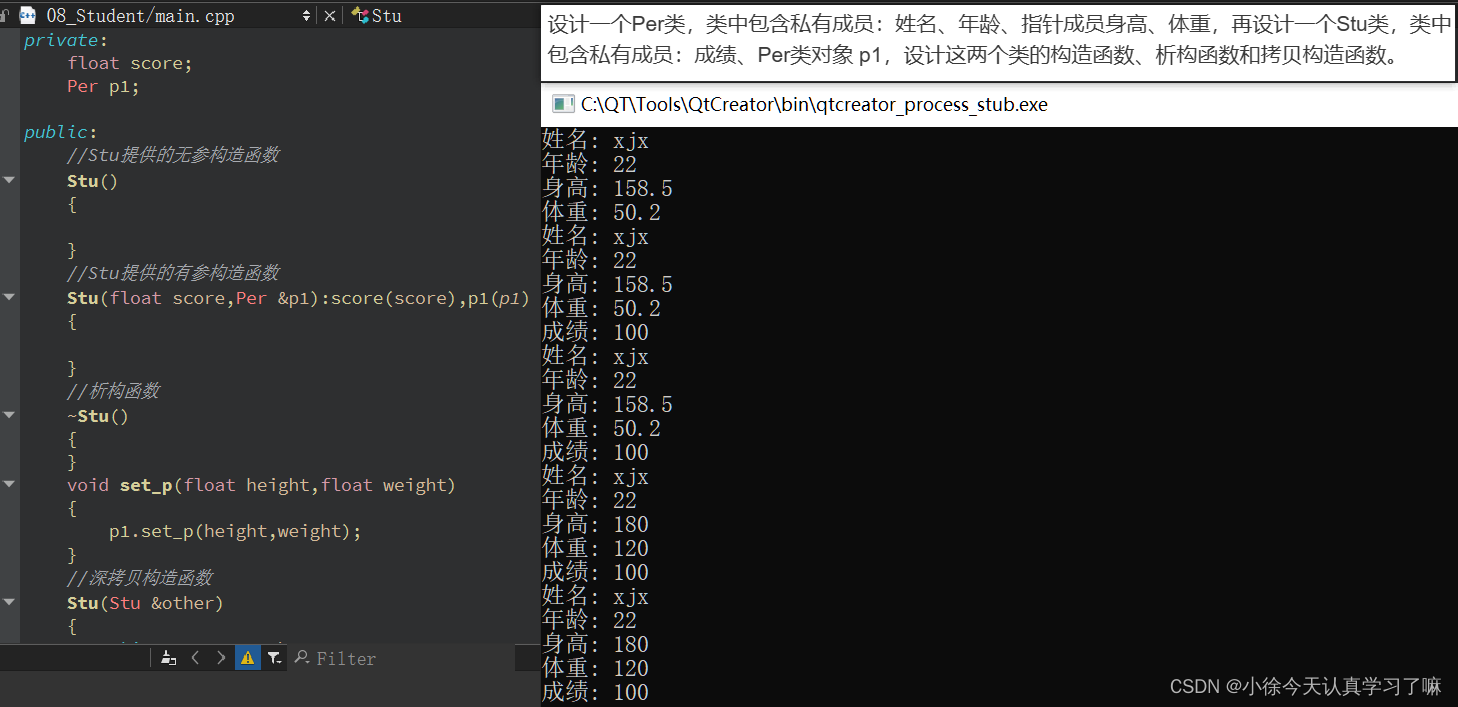Click the clear output pane icon
The image size is (1458, 707).
click(167, 657)
